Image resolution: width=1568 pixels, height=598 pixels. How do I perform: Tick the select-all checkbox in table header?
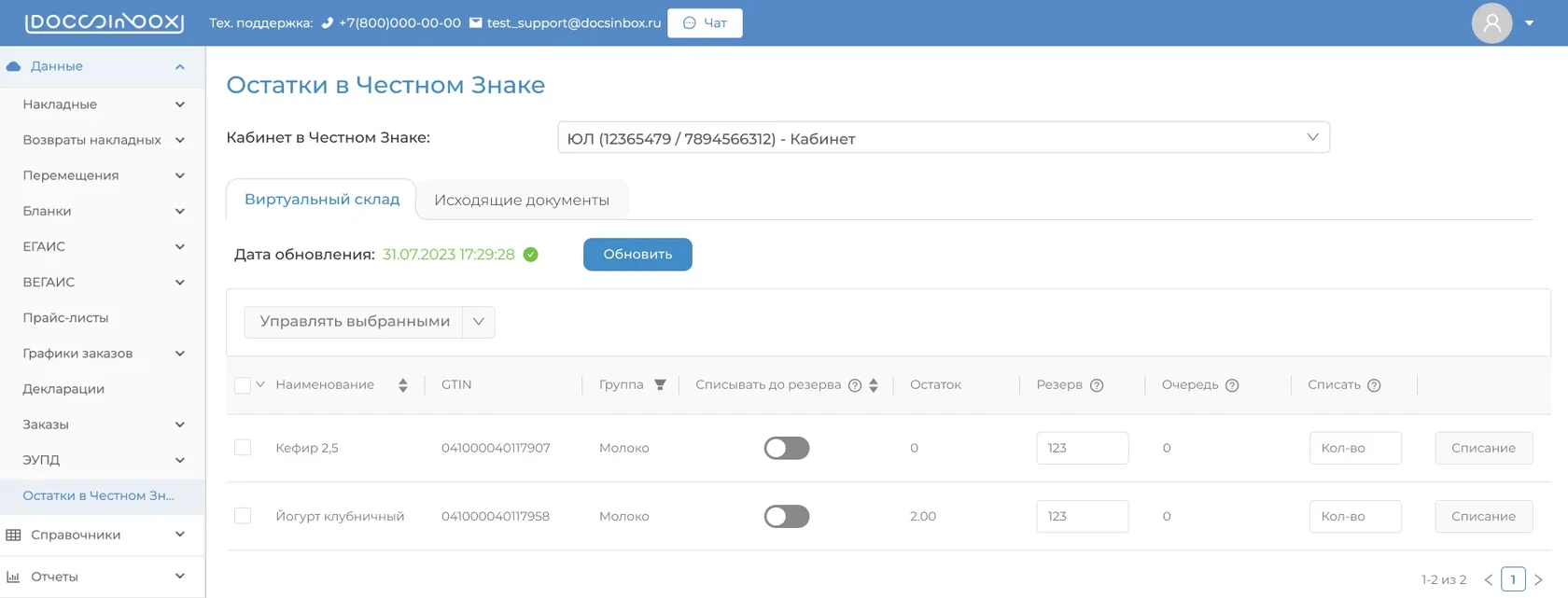[243, 385]
